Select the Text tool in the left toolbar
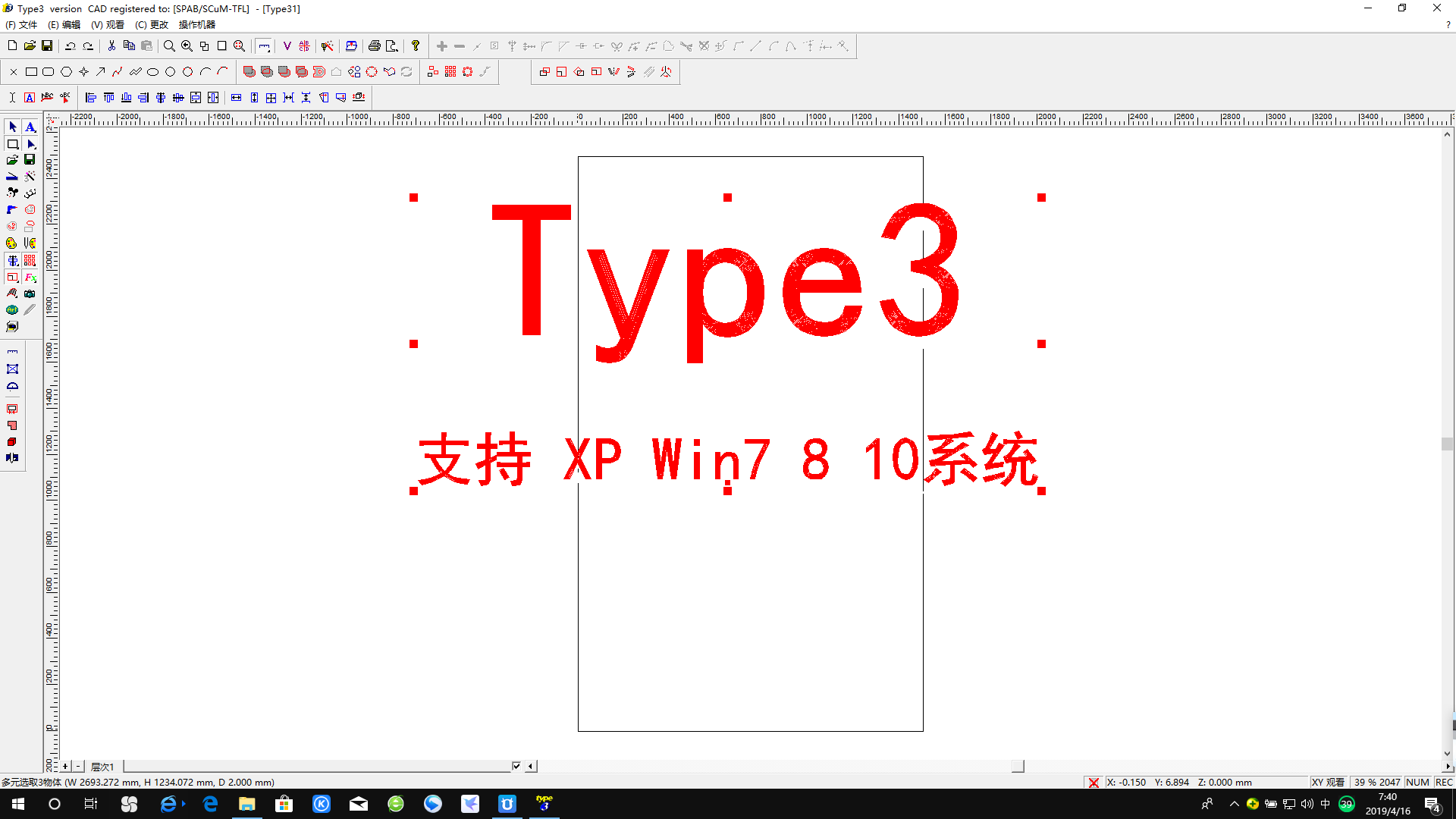Image resolution: width=1456 pixels, height=819 pixels. [x=30, y=127]
